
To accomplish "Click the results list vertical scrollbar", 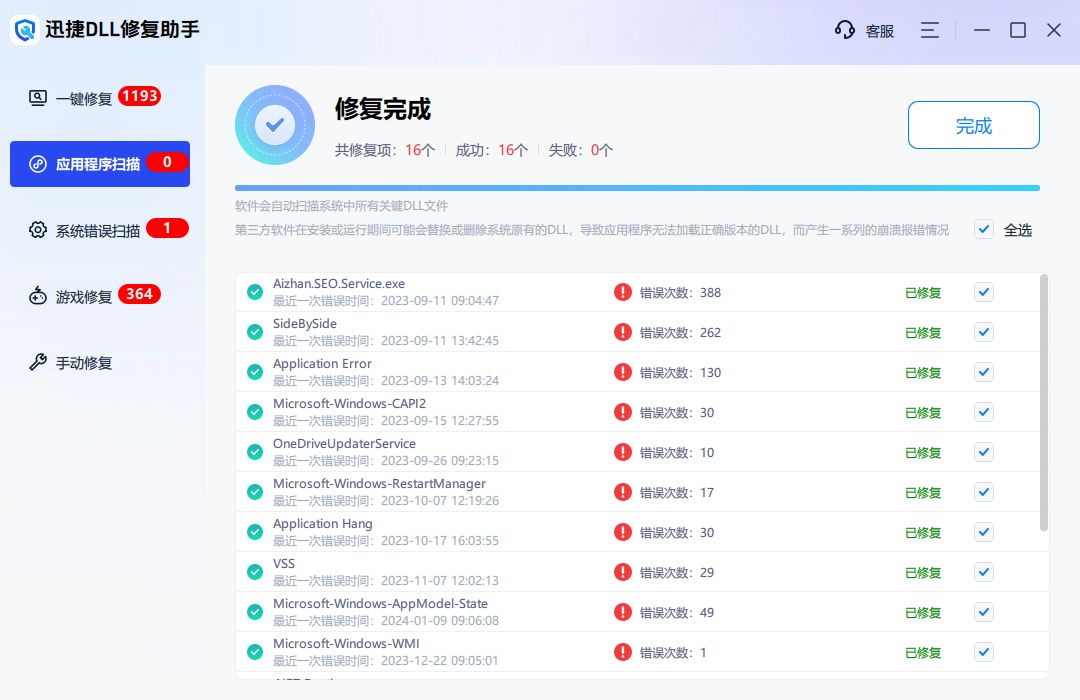I will (1043, 402).
